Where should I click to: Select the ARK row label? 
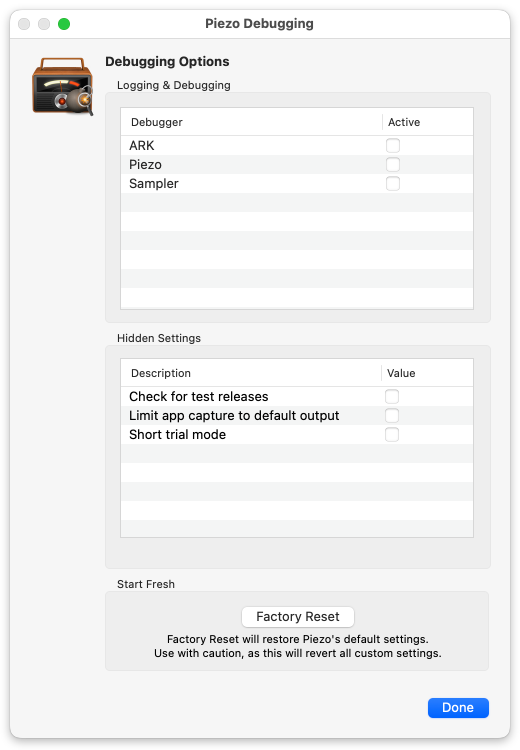(x=142, y=145)
